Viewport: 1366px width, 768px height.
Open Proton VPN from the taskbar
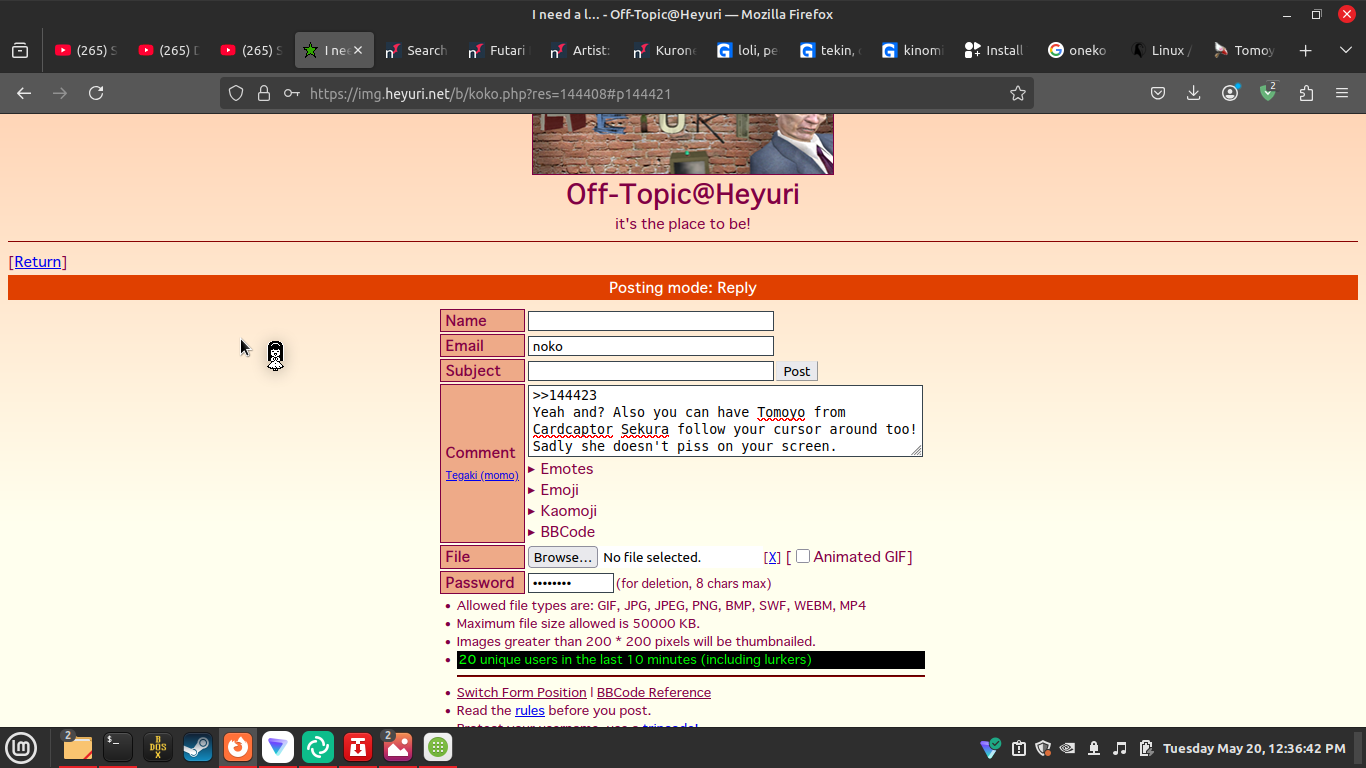278,747
